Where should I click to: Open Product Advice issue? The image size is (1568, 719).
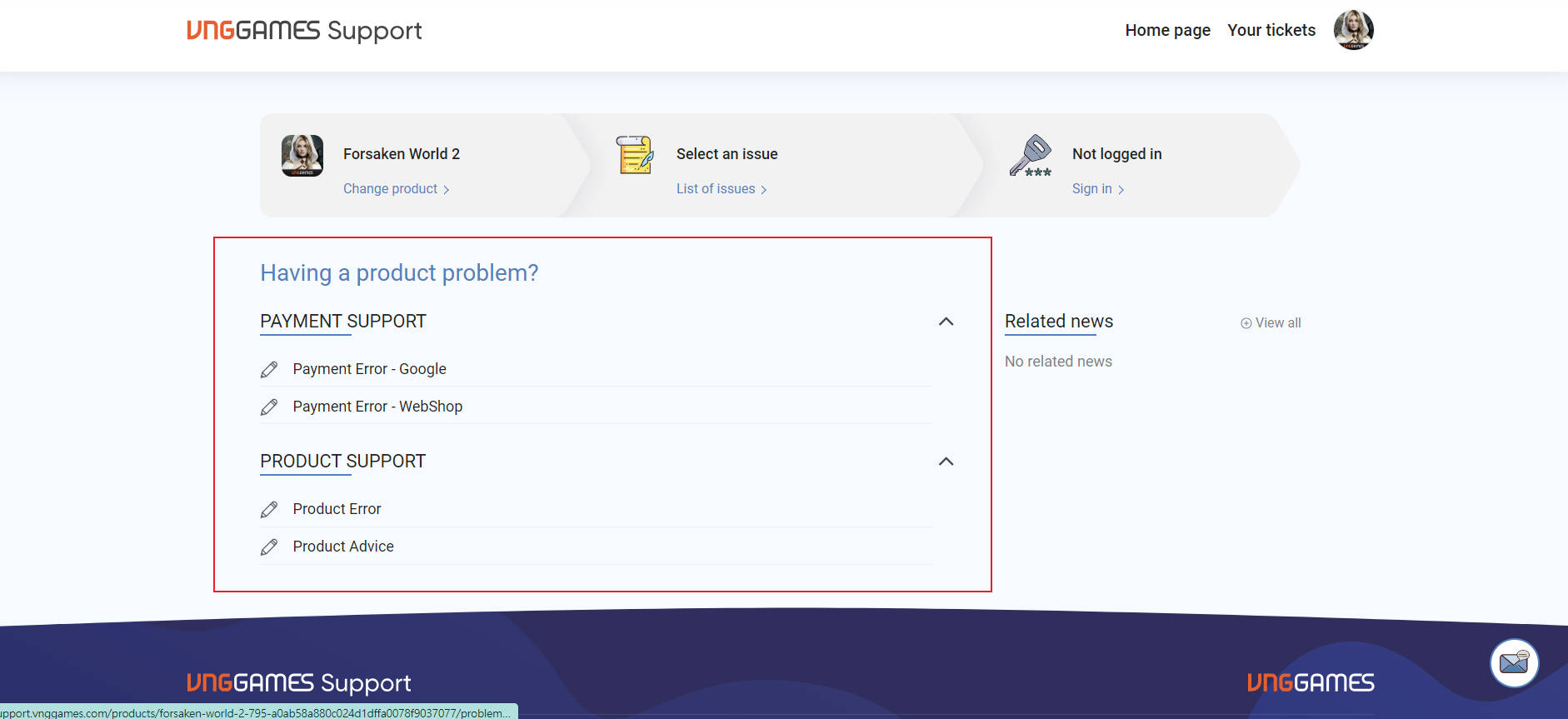(343, 547)
